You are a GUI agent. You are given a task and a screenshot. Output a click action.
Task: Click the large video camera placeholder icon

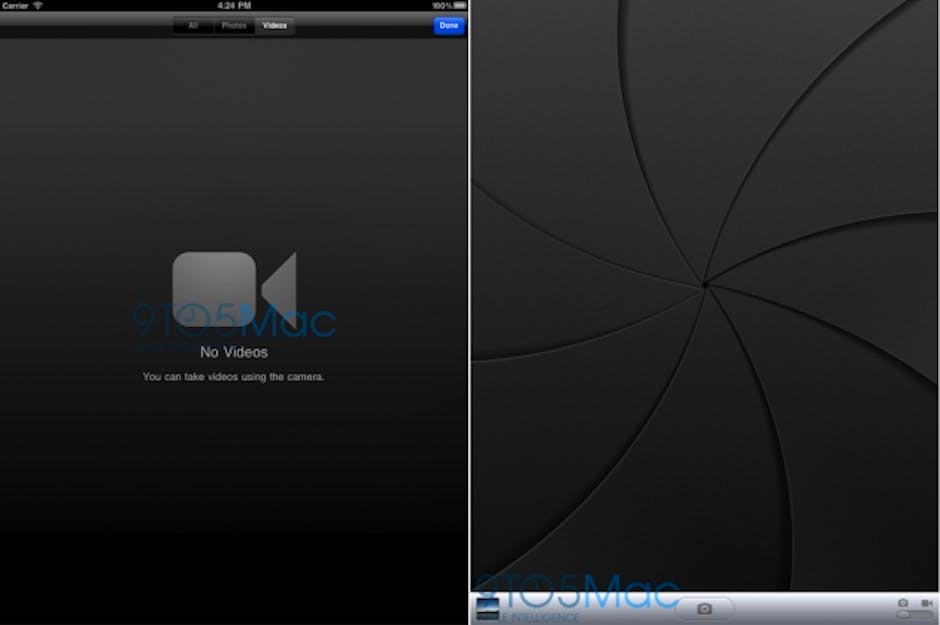pos(234,289)
